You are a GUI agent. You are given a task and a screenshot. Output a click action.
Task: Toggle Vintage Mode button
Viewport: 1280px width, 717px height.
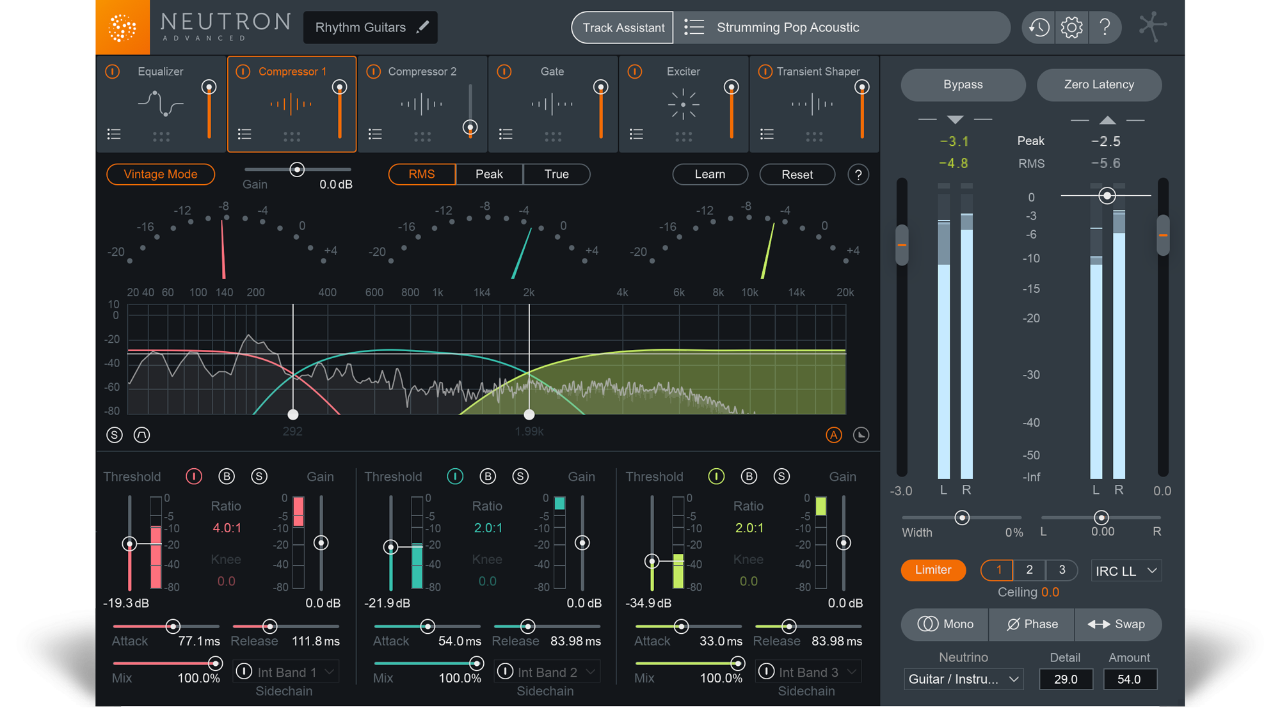[160, 174]
